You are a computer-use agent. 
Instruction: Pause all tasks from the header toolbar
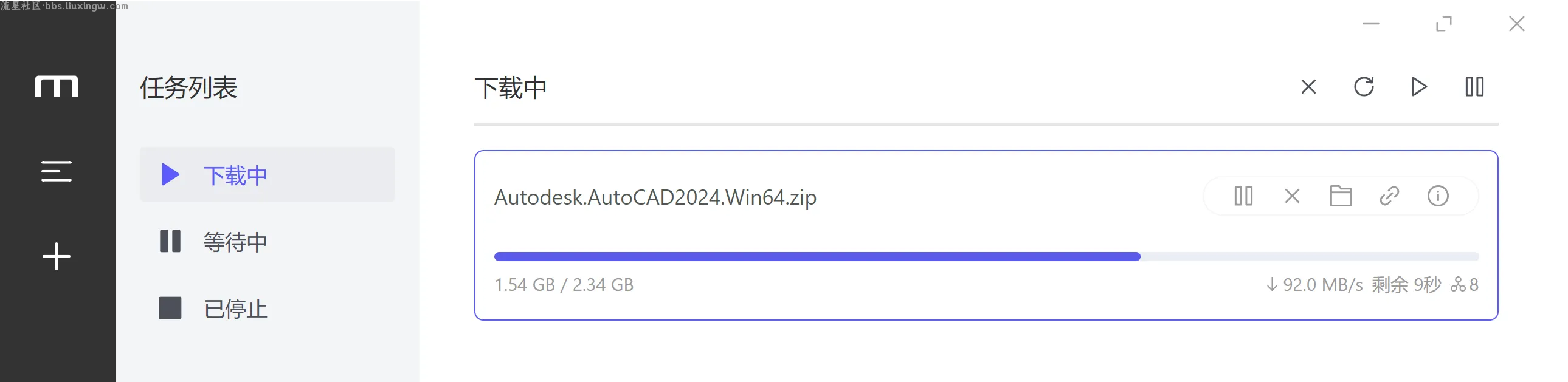[x=1474, y=87]
